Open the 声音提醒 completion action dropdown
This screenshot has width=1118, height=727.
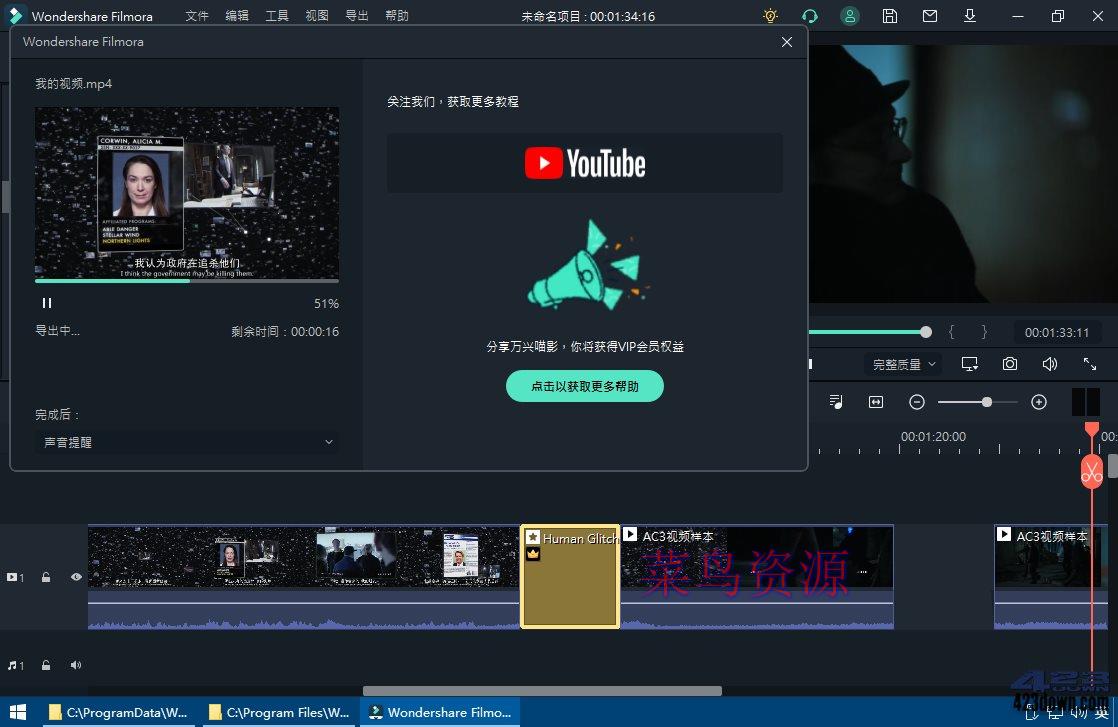tap(187, 442)
